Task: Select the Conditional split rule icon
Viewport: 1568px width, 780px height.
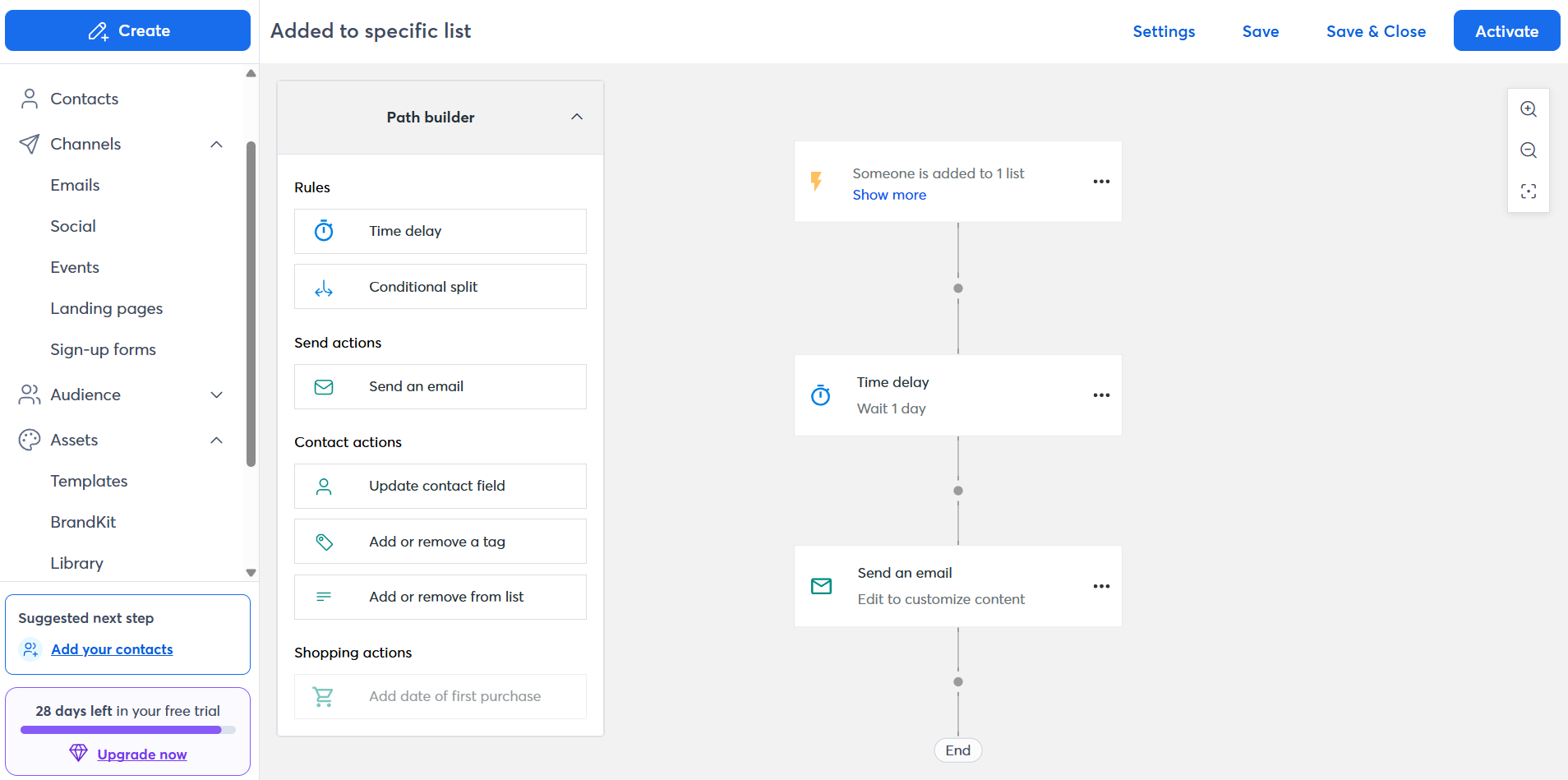Action: point(324,286)
